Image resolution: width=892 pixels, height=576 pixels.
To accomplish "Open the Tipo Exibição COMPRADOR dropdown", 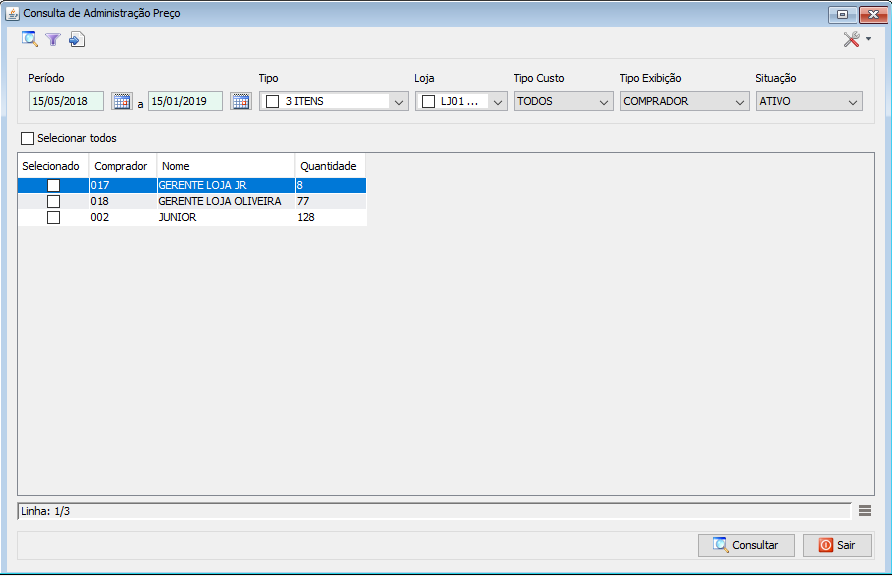I will tap(684, 101).
